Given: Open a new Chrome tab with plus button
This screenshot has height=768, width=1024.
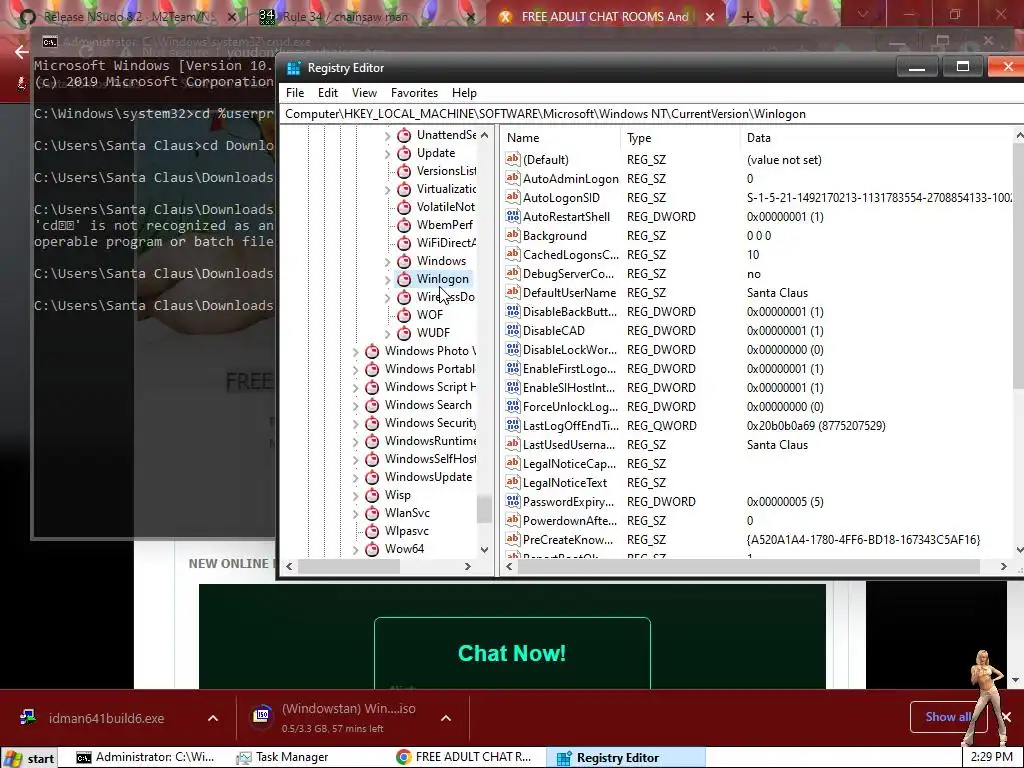Looking at the screenshot, I should (x=748, y=18).
